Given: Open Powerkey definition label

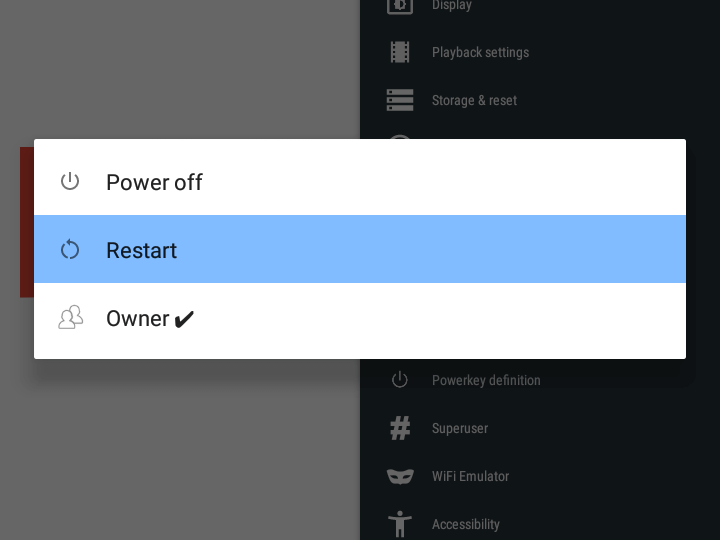Looking at the screenshot, I should click(486, 380).
